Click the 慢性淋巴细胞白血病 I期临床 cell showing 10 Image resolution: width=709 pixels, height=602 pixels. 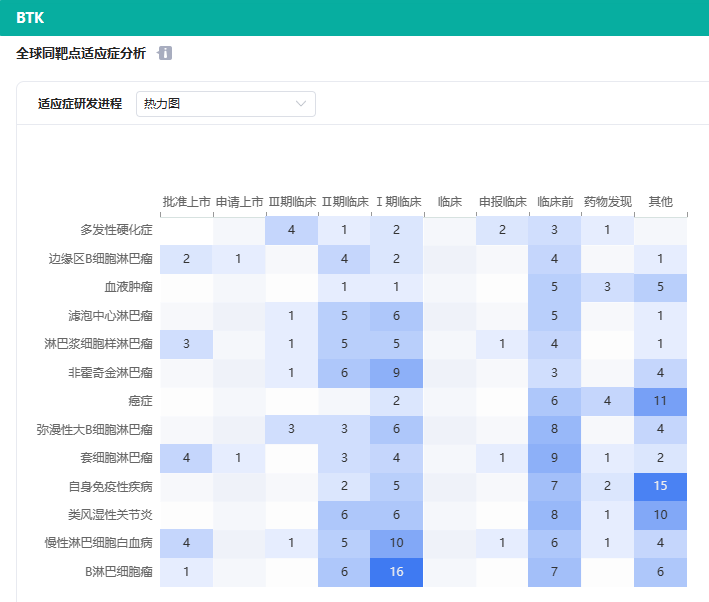pyautogui.click(x=397, y=543)
